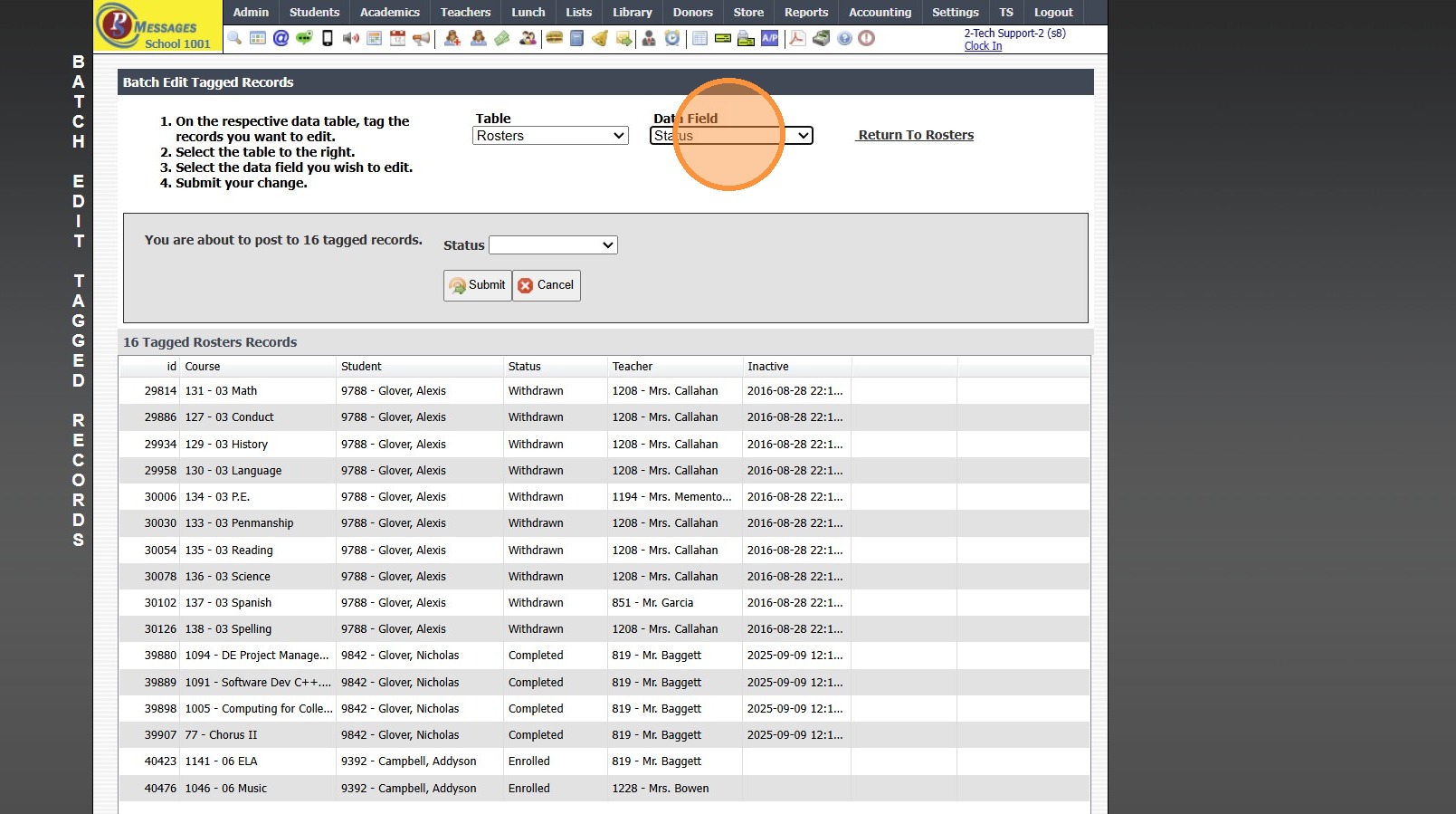1456x814 pixels.
Task: Click the magnifying glass search icon
Action: pos(234,38)
